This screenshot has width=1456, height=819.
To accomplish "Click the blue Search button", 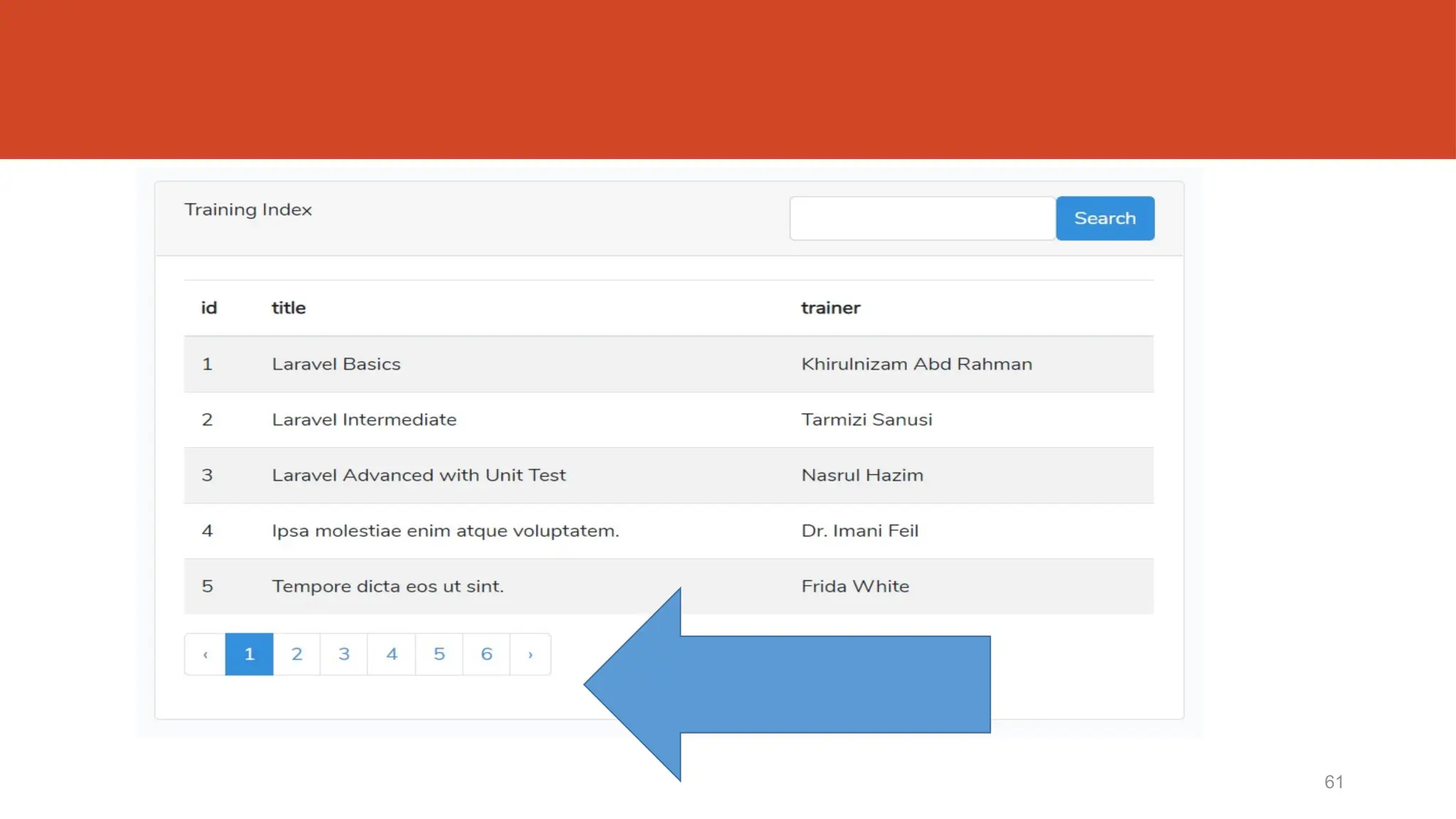I will click(x=1104, y=218).
